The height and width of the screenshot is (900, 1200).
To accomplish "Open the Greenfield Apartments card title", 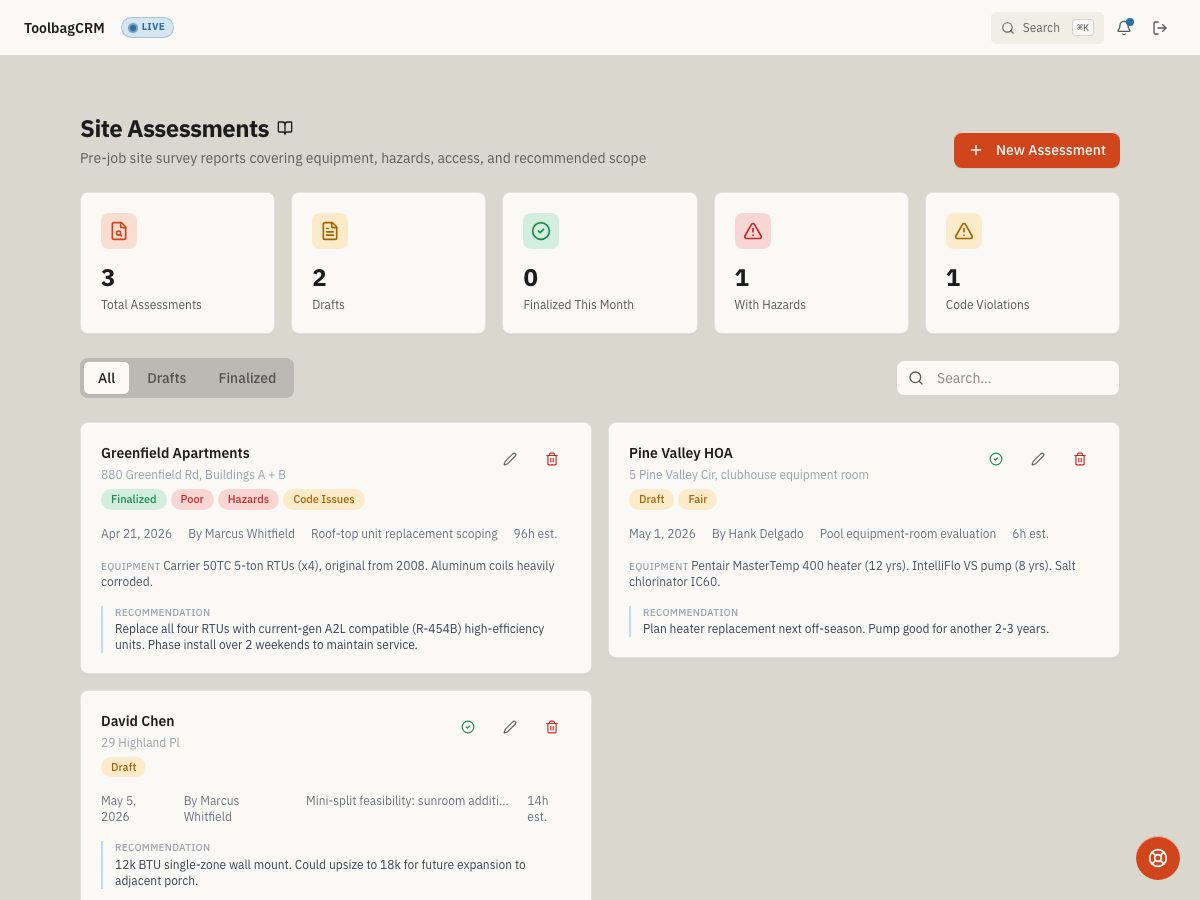I will [x=175, y=453].
